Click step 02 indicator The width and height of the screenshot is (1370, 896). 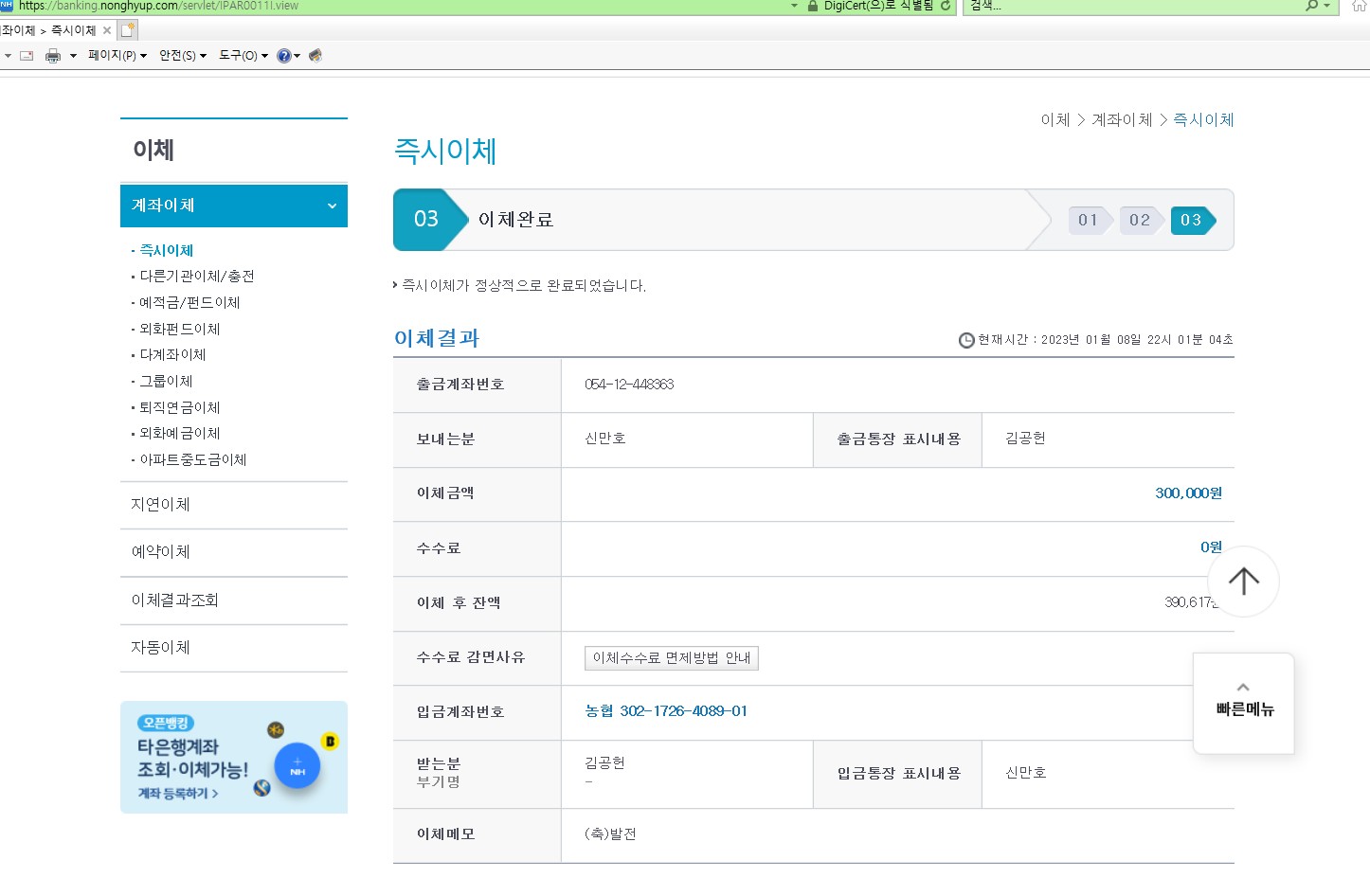click(x=1141, y=220)
